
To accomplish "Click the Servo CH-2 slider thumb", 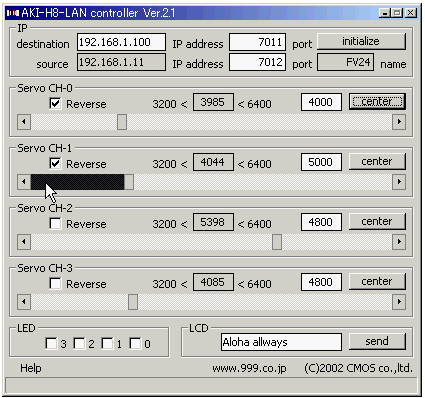I will (x=277, y=242).
